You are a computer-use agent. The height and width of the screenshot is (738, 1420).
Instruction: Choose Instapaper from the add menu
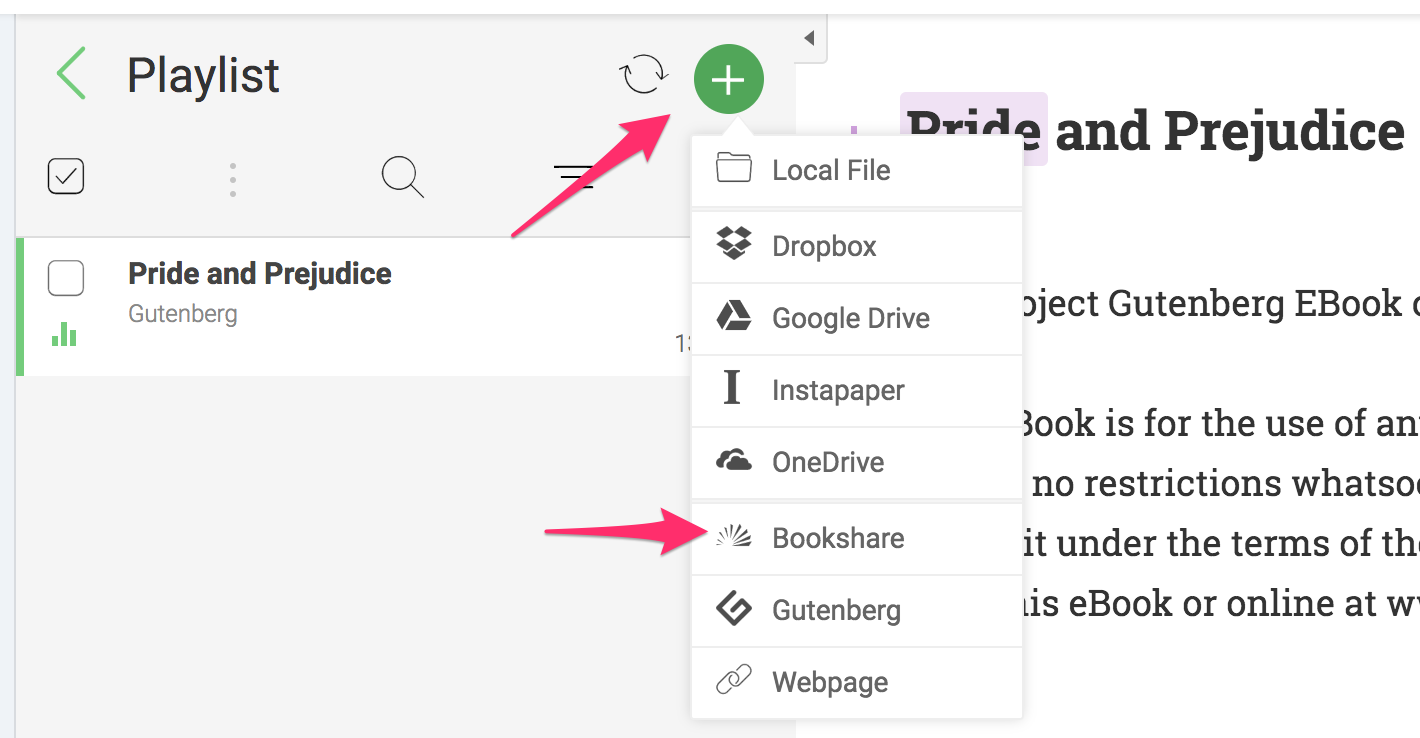[857, 390]
